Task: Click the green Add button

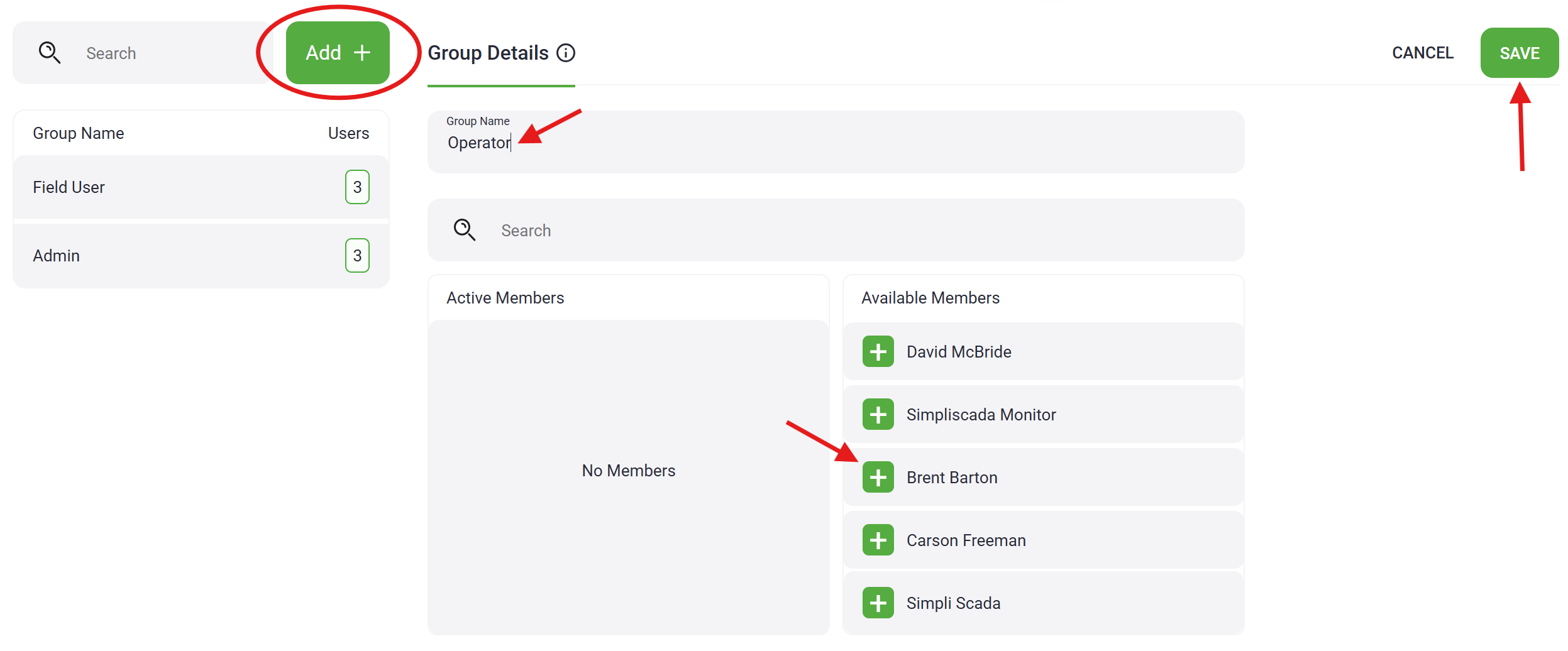Action: point(338,53)
